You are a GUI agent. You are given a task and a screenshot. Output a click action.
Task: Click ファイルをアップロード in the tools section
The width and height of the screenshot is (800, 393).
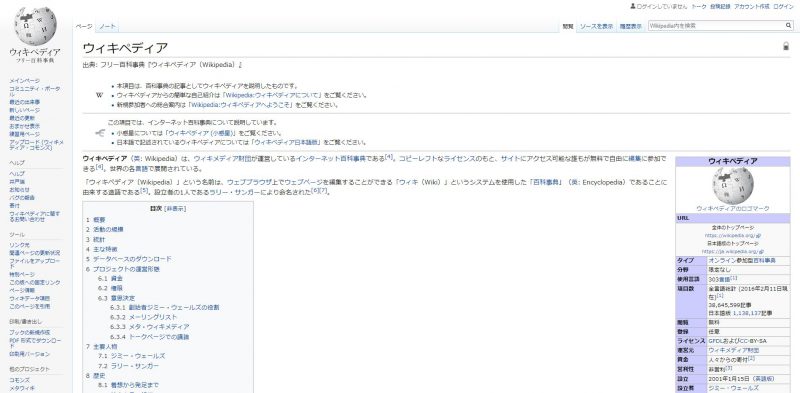click(x=34, y=263)
